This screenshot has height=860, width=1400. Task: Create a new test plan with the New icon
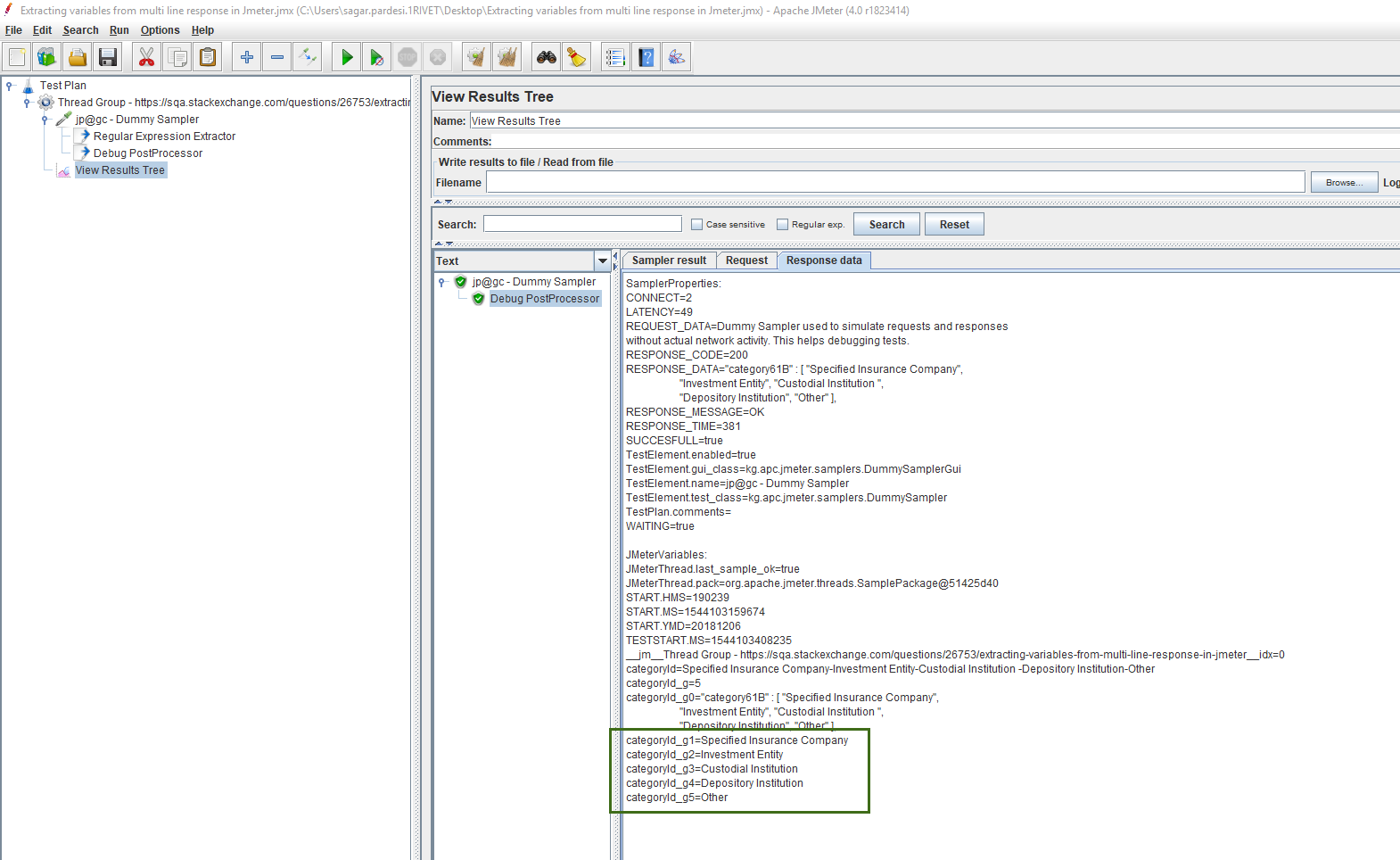click(x=17, y=57)
